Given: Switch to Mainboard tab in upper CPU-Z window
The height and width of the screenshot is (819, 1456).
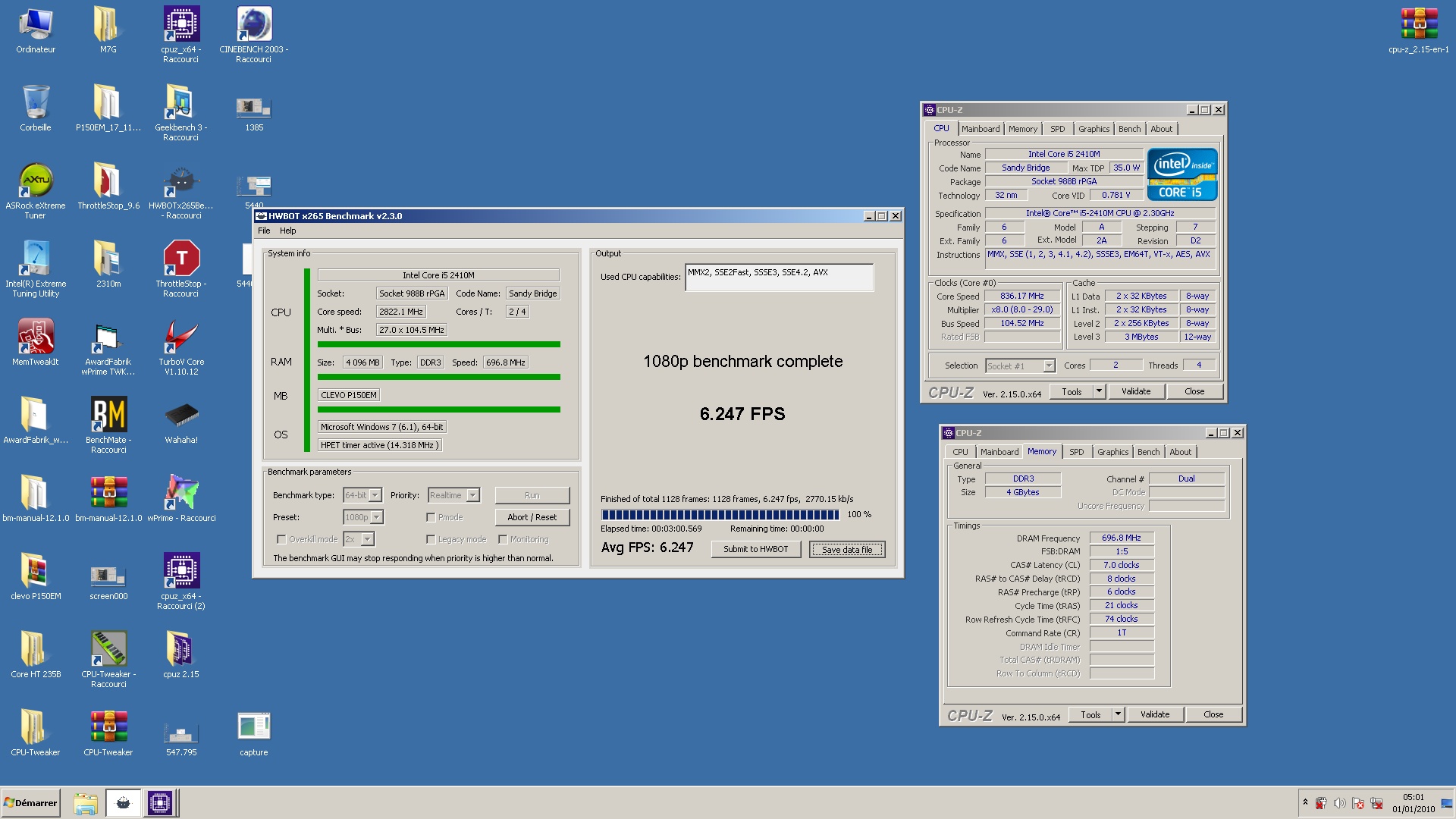Looking at the screenshot, I should [x=981, y=129].
